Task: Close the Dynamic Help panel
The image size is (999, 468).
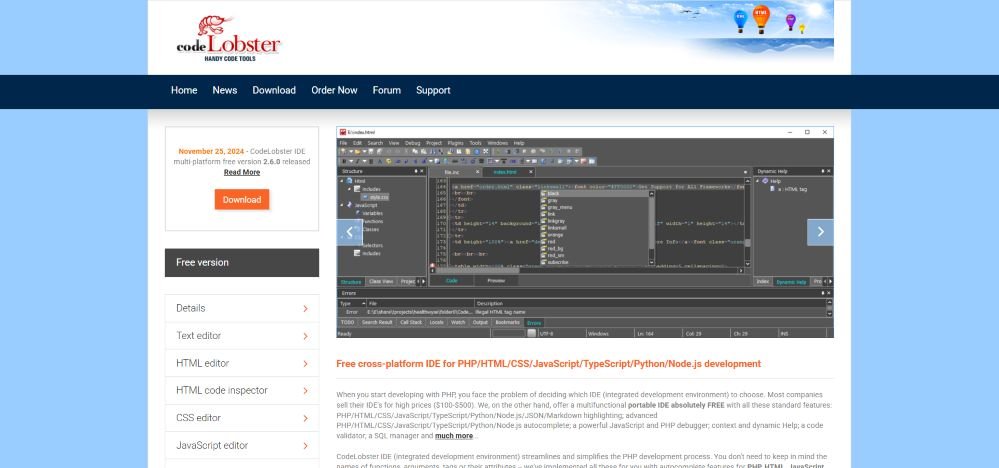Action: [x=828, y=171]
